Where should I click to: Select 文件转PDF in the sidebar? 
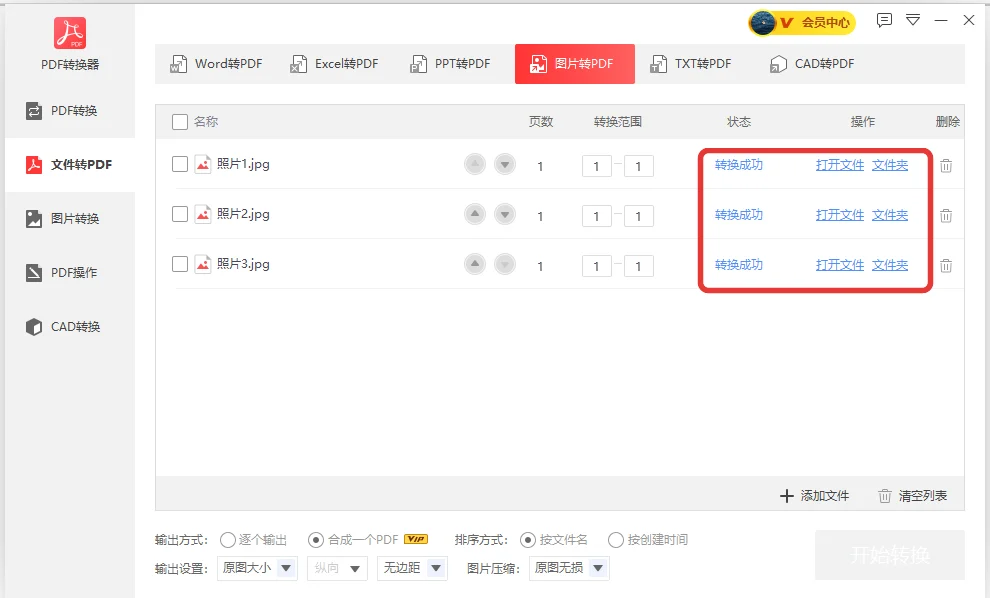coord(69,165)
